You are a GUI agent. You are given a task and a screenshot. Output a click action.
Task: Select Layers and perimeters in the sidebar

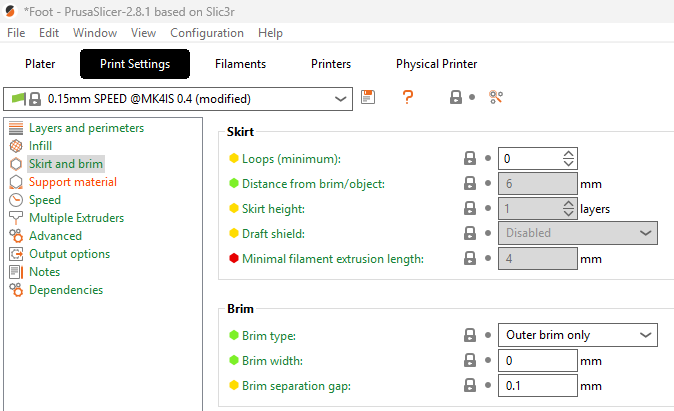86,128
